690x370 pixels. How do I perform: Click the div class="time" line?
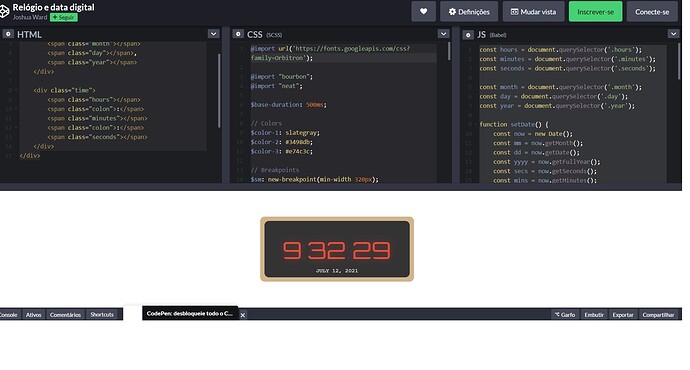tap(64, 90)
